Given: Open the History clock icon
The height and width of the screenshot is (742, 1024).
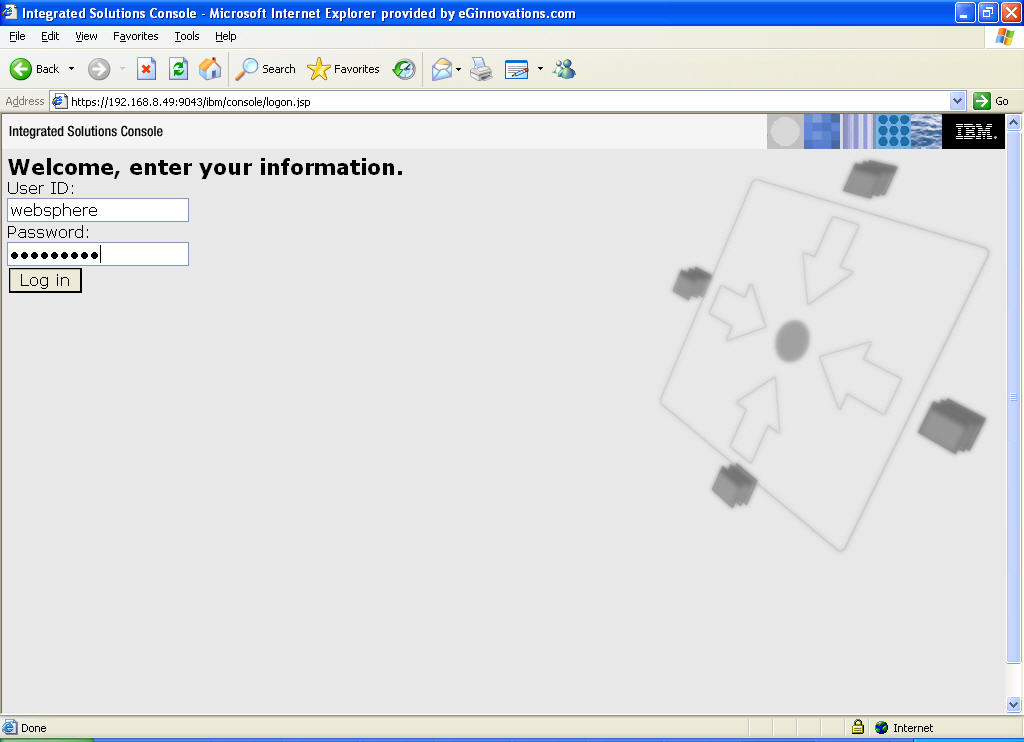Looking at the screenshot, I should 404,69.
